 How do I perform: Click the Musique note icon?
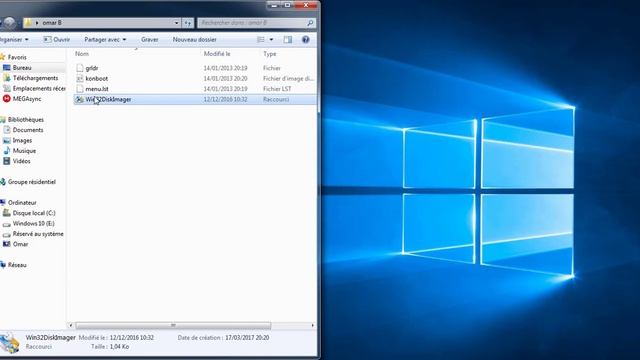point(7,151)
